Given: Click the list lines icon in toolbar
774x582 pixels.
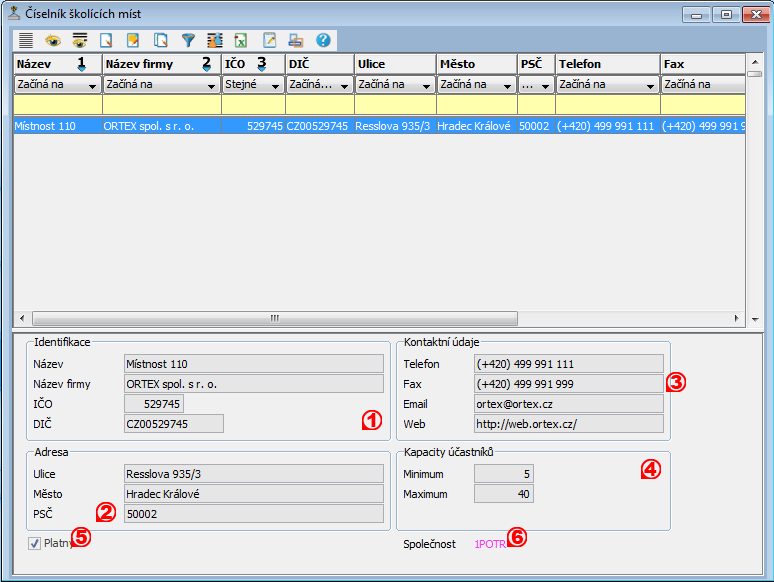Looking at the screenshot, I should point(25,41).
